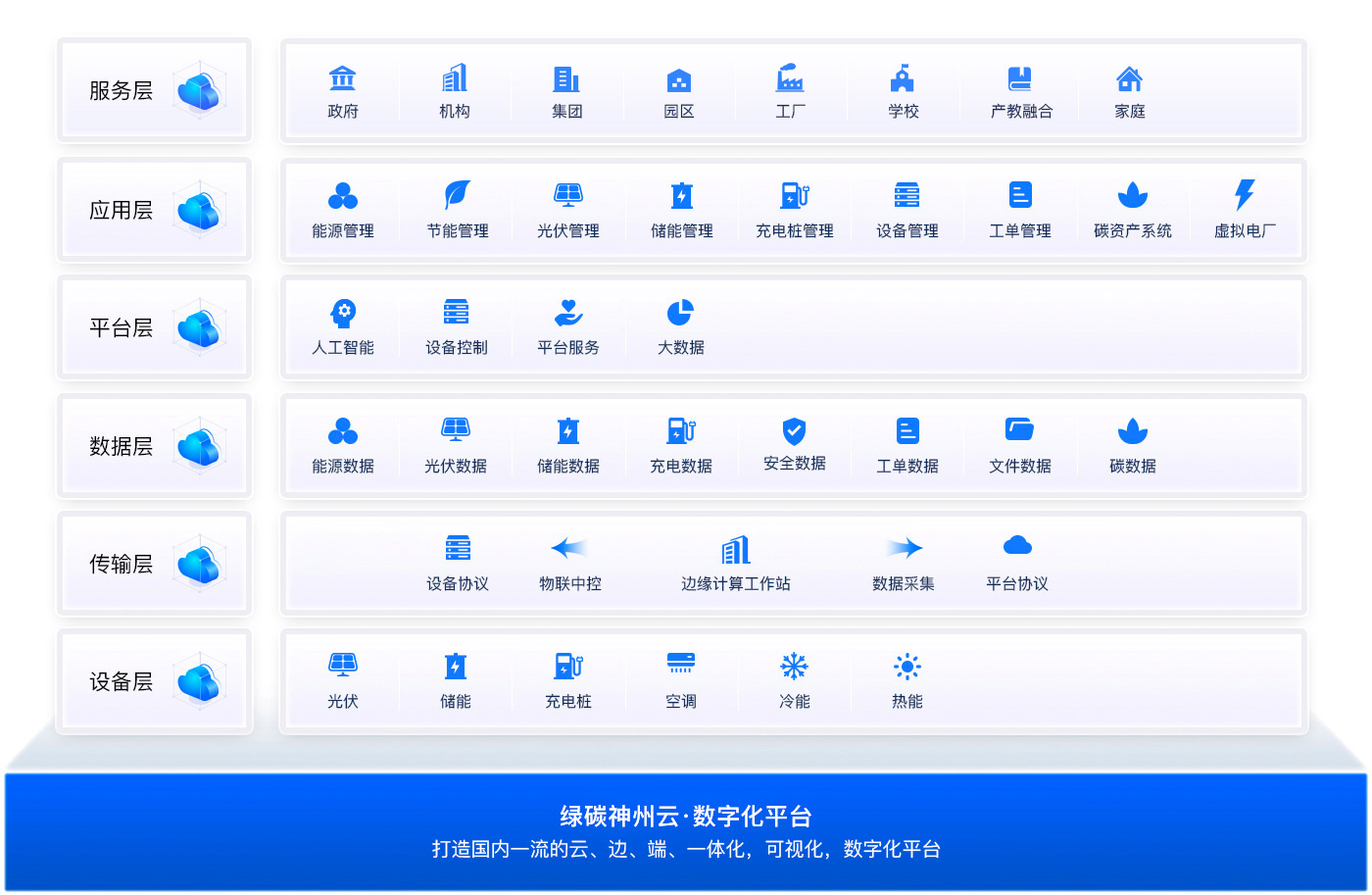Image resolution: width=1372 pixels, height=895 pixels.
Task: Open the 文件数据 folder icon
Action: tap(1019, 430)
